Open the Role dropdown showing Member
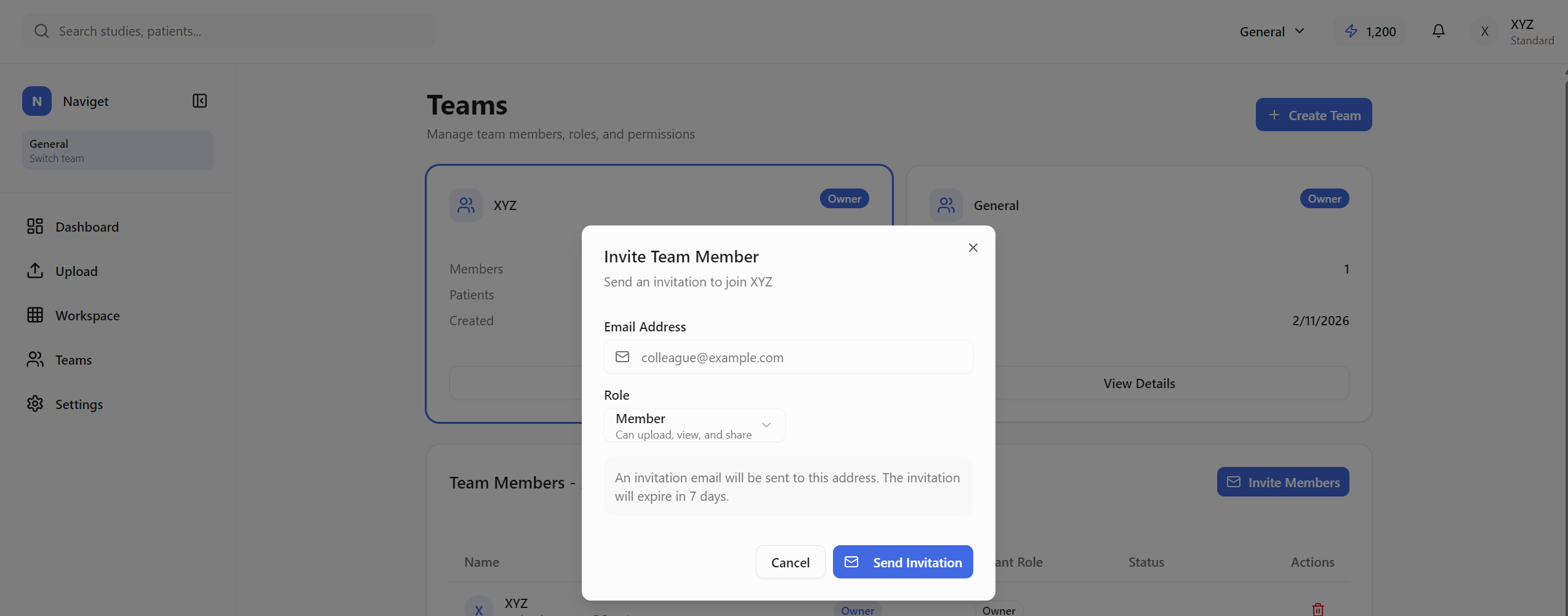 point(694,425)
